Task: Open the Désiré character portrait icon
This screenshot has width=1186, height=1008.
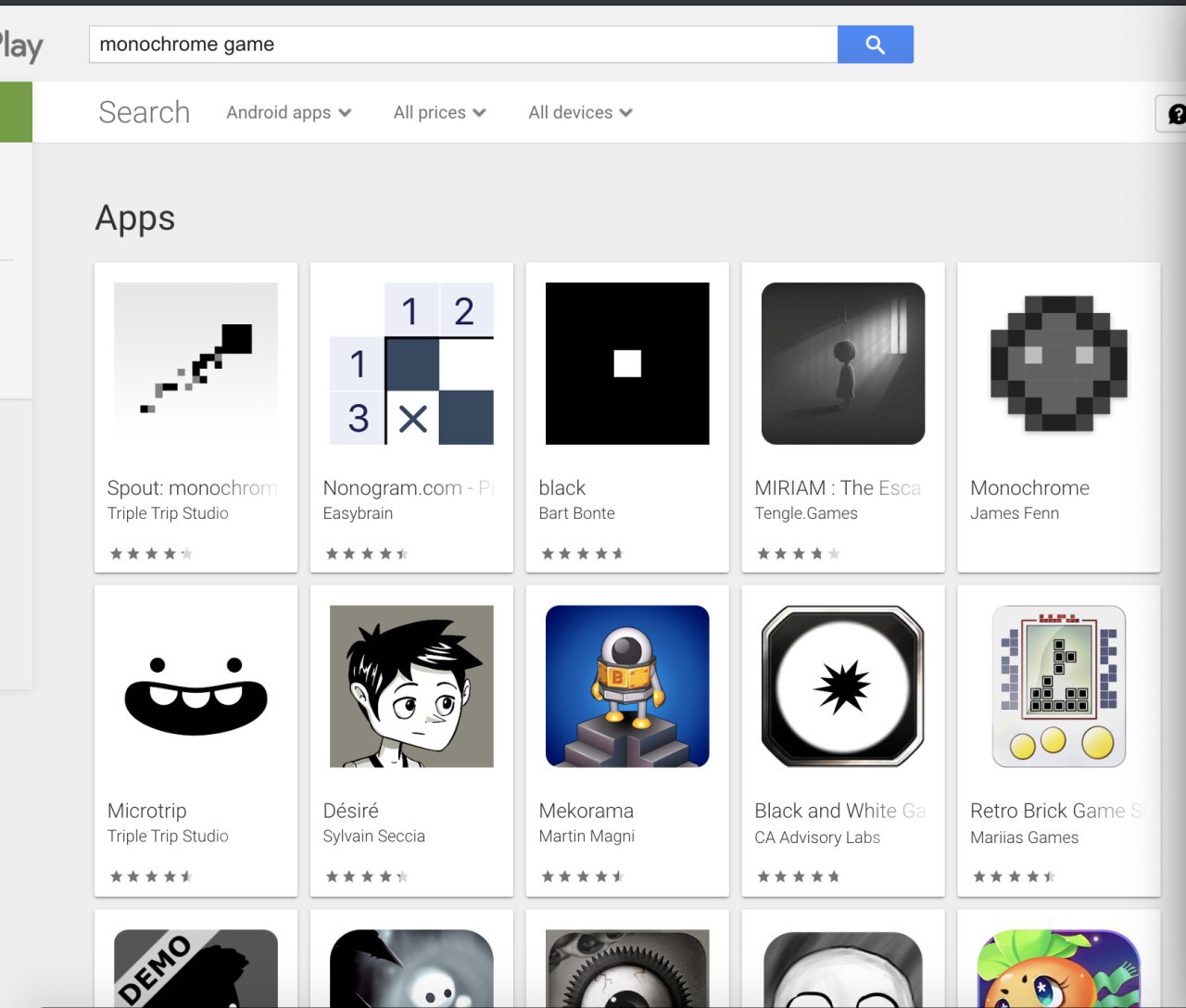Action: click(411, 687)
